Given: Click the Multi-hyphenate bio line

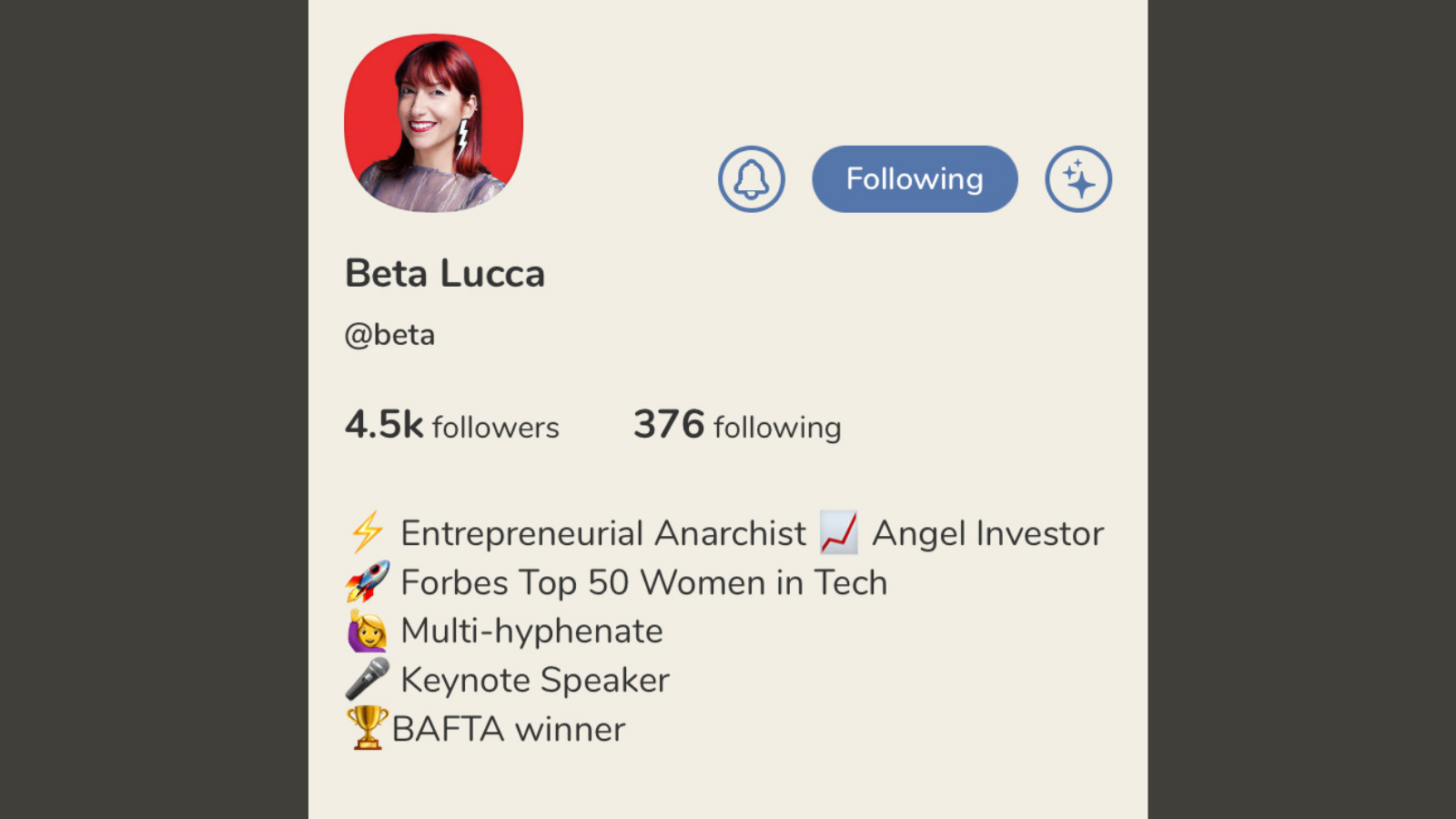Looking at the screenshot, I should coord(531,631).
